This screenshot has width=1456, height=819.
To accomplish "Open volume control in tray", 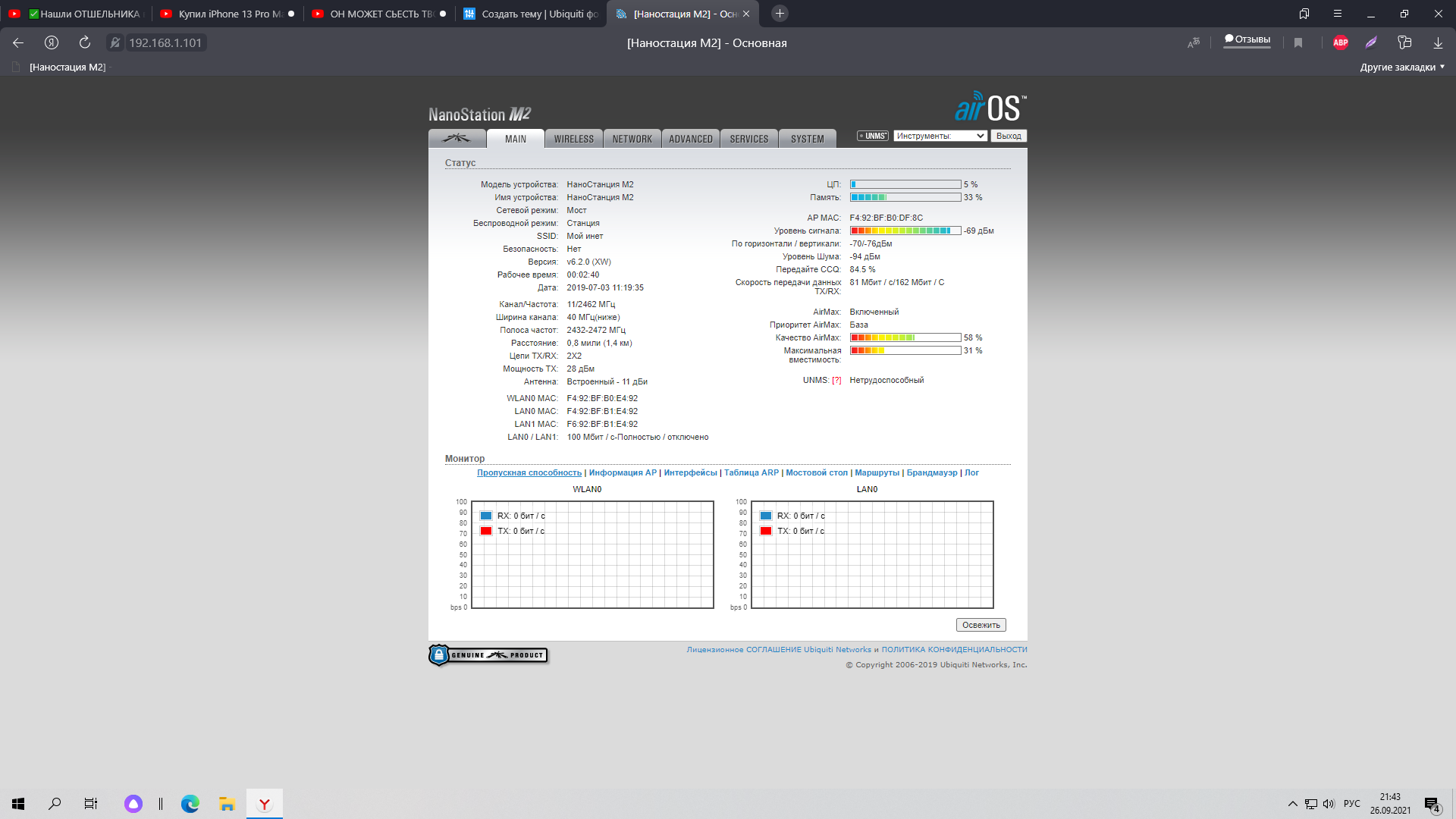I will pos(1329,804).
